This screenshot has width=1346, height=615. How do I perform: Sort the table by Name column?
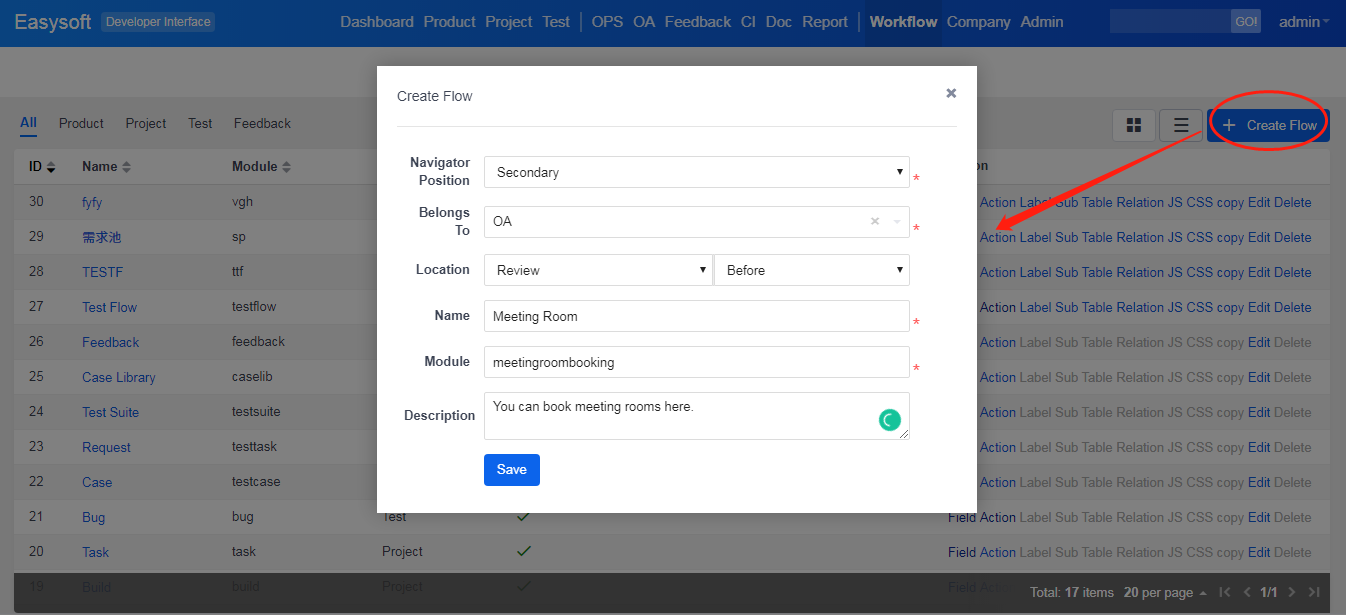tap(106, 166)
